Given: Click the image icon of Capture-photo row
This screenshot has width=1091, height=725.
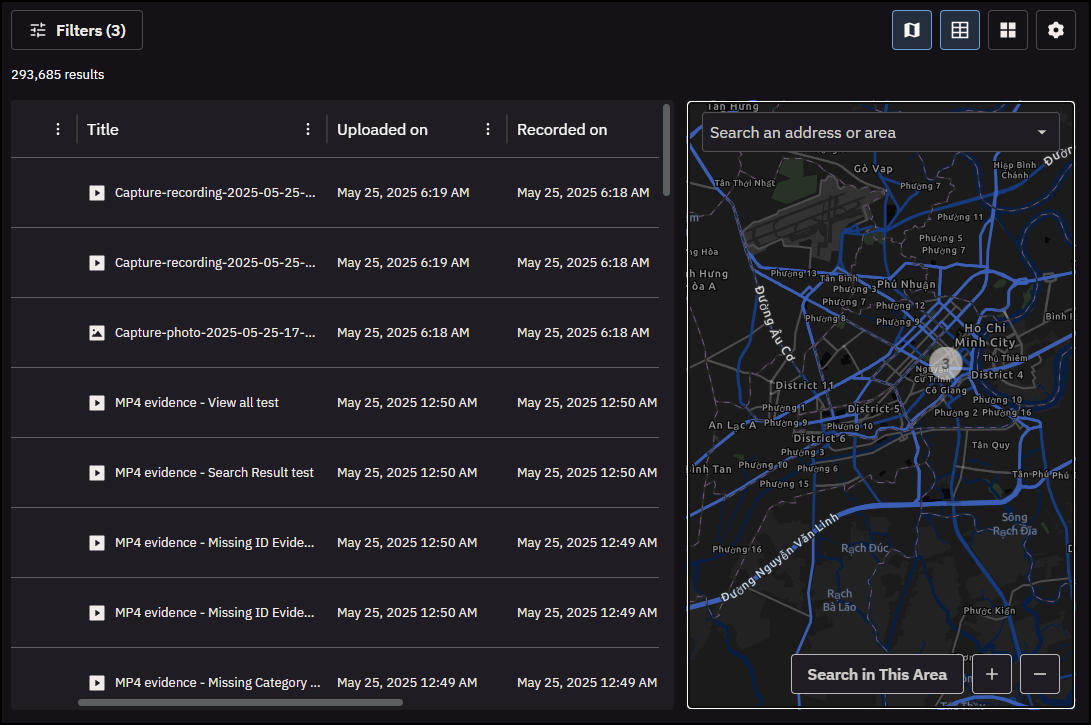Looking at the screenshot, I should pos(97,333).
